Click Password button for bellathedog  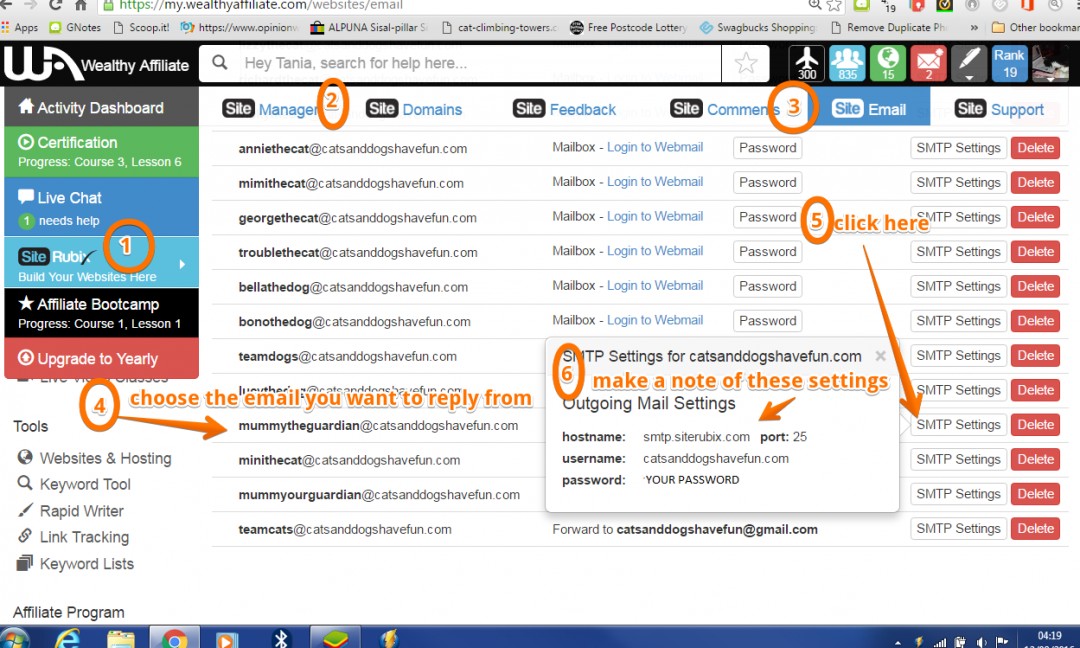[x=767, y=286]
